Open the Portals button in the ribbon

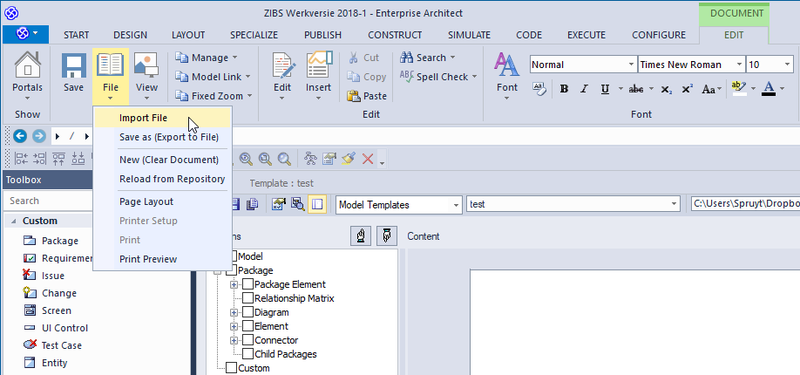pyautogui.click(x=28, y=75)
